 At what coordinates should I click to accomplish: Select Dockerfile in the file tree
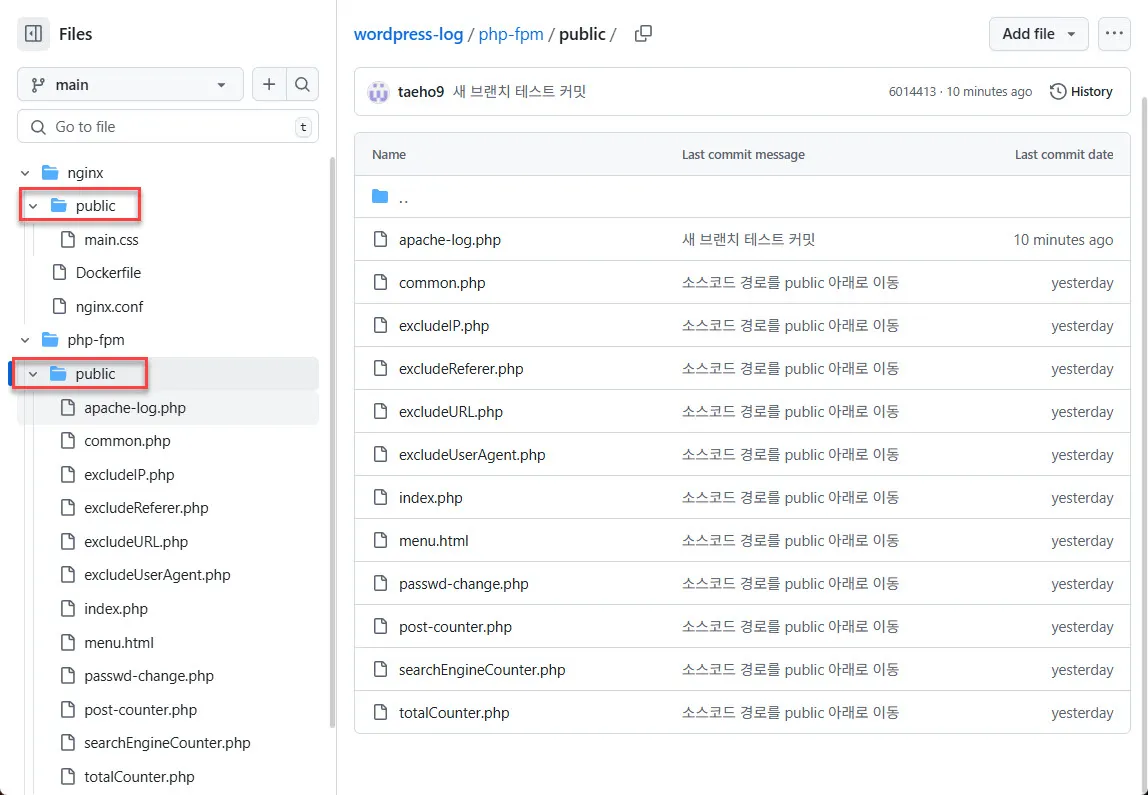108,273
